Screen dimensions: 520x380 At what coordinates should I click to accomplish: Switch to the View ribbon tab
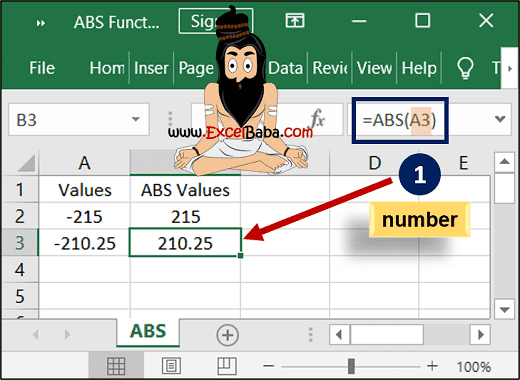coord(374,68)
